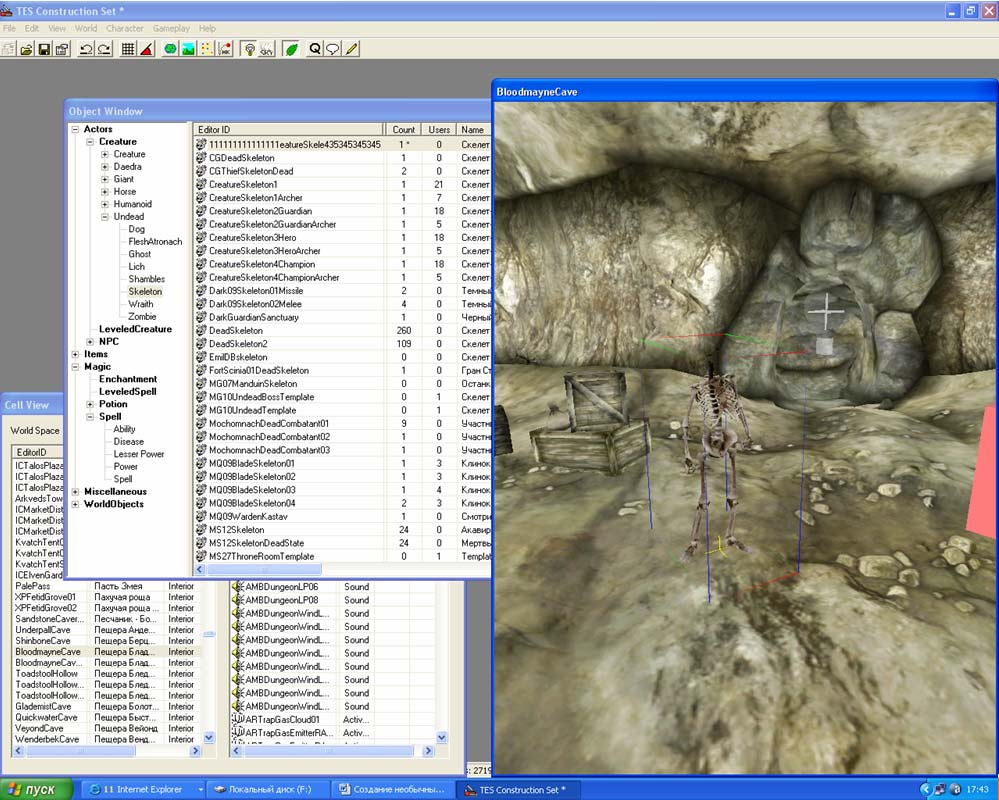999x800 pixels.
Task: Enable Path Grid editing mode
Action: (x=206, y=49)
